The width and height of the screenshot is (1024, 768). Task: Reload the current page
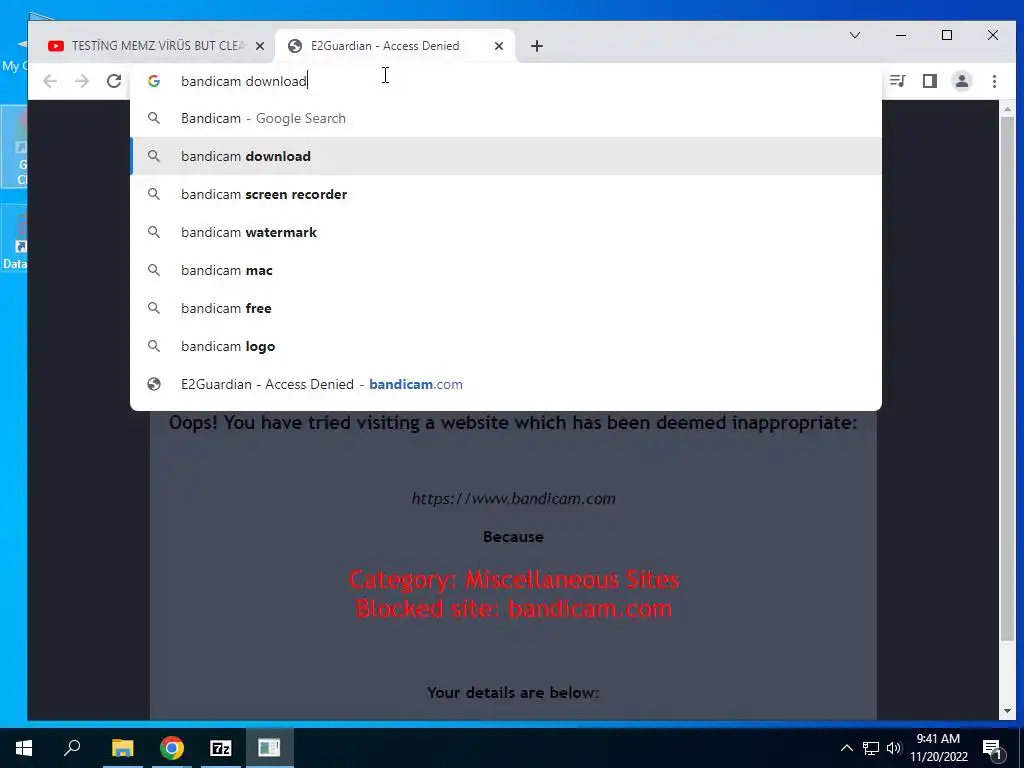pos(114,81)
